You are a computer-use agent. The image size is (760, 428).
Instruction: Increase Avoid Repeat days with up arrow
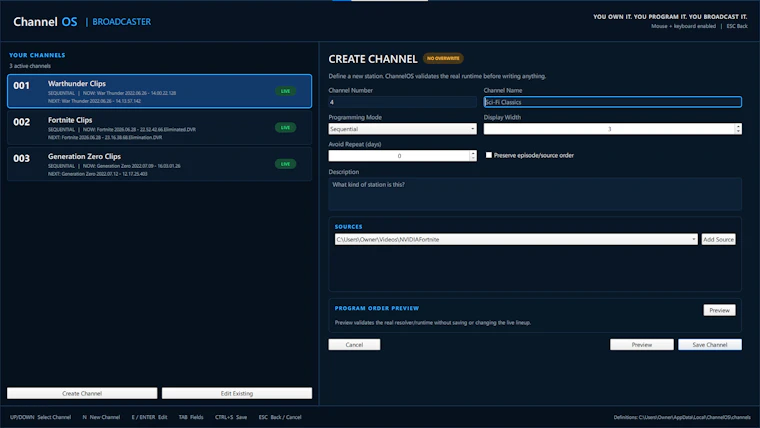tap(473, 153)
